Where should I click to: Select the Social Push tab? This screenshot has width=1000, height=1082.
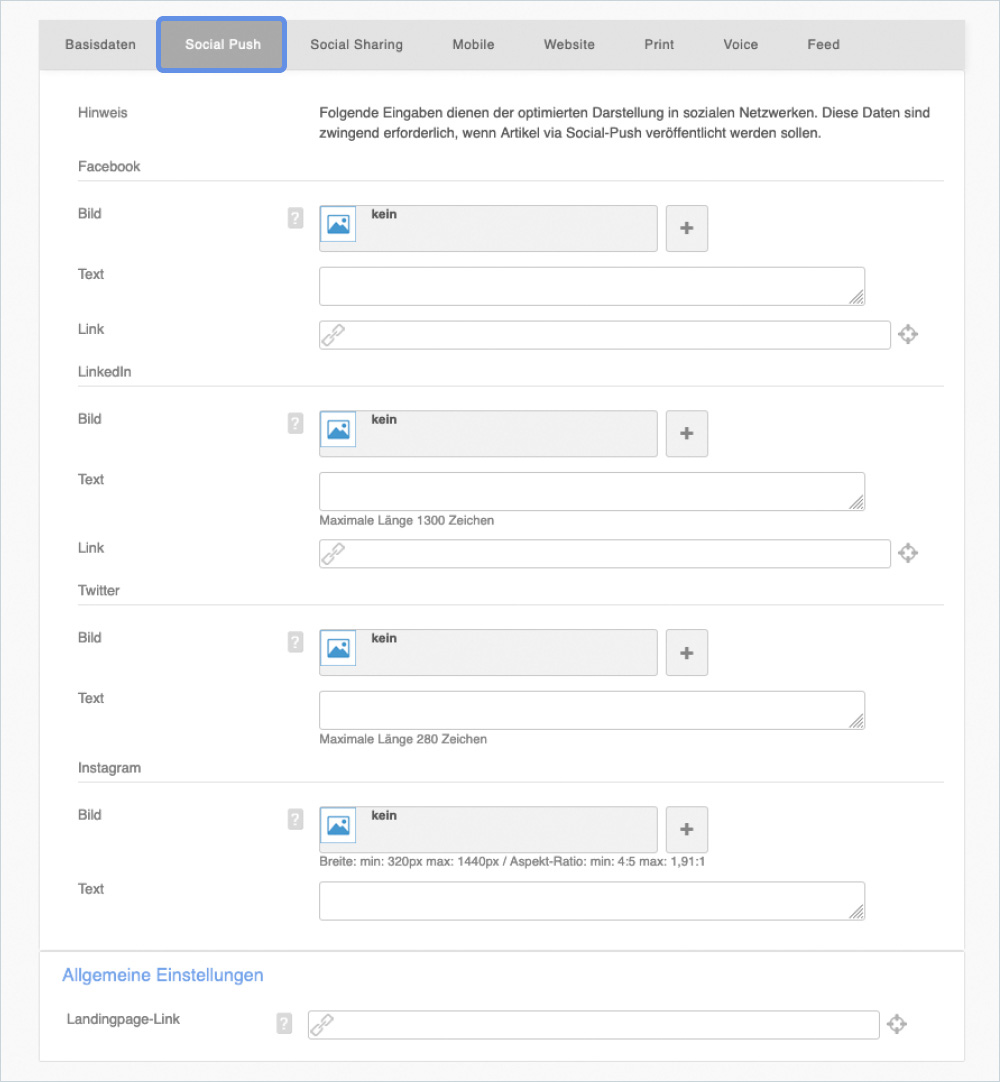[222, 45]
